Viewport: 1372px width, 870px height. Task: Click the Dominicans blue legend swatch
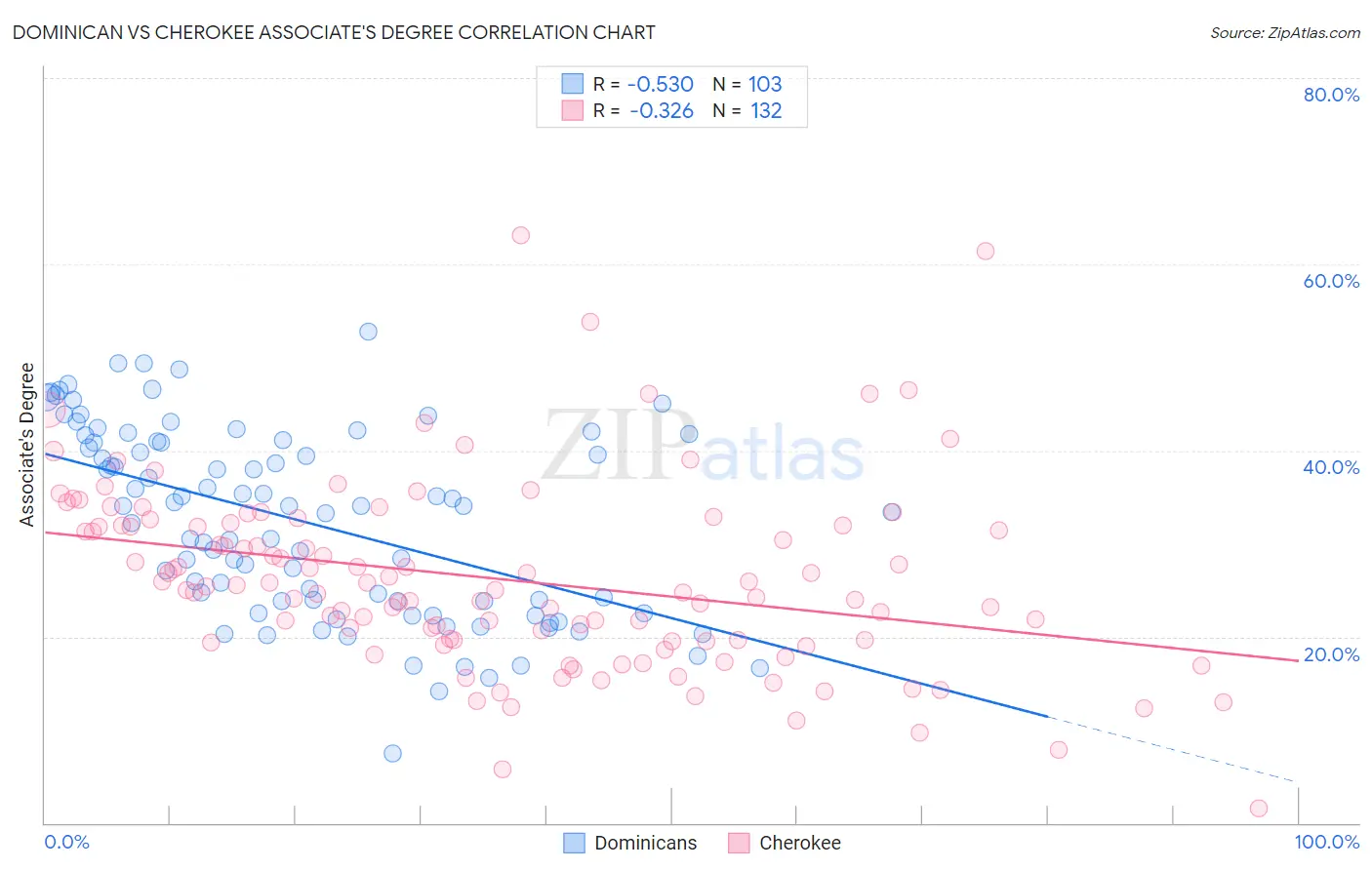coord(575,843)
